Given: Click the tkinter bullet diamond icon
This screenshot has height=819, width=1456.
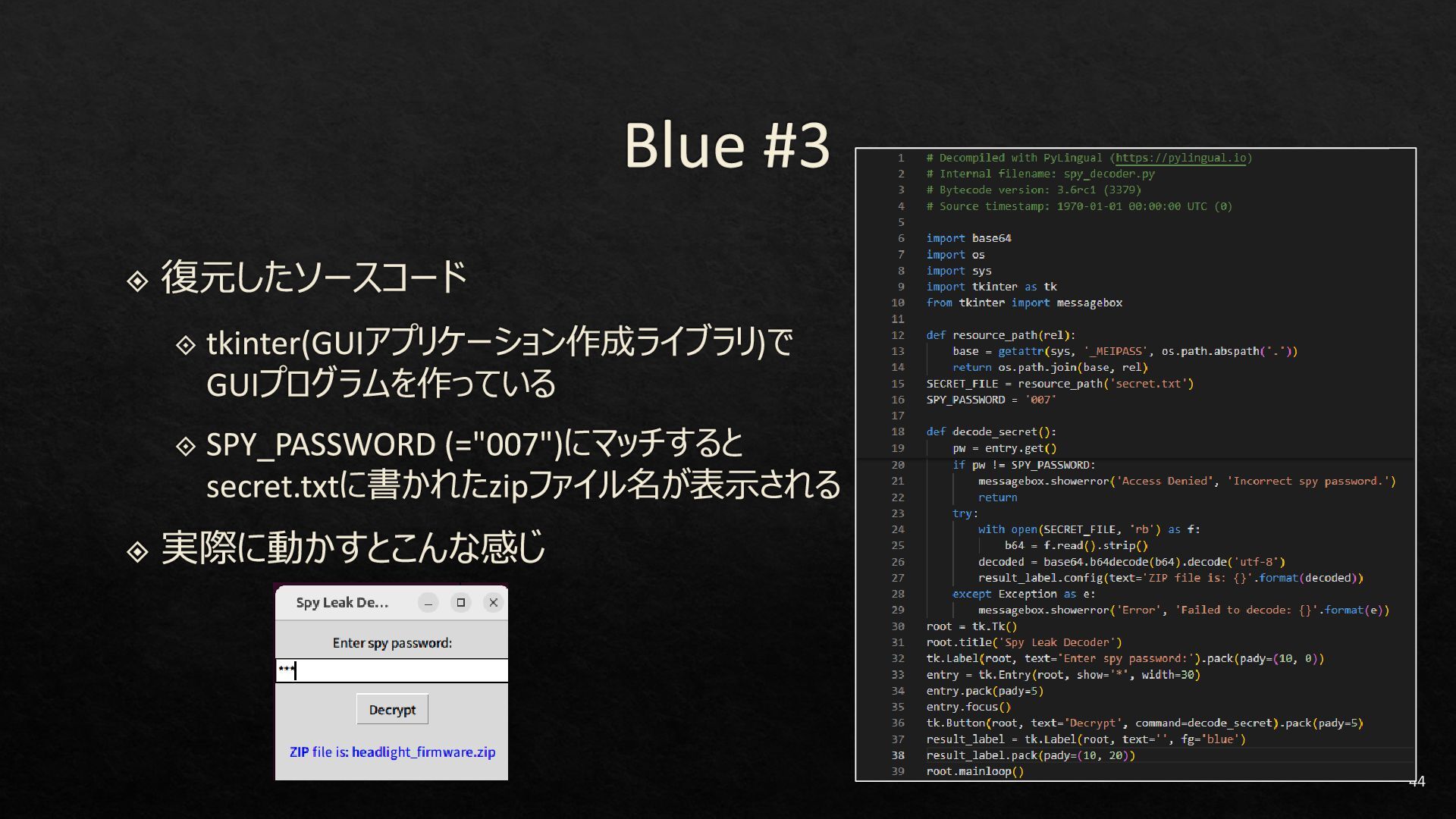Looking at the screenshot, I should [186, 346].
